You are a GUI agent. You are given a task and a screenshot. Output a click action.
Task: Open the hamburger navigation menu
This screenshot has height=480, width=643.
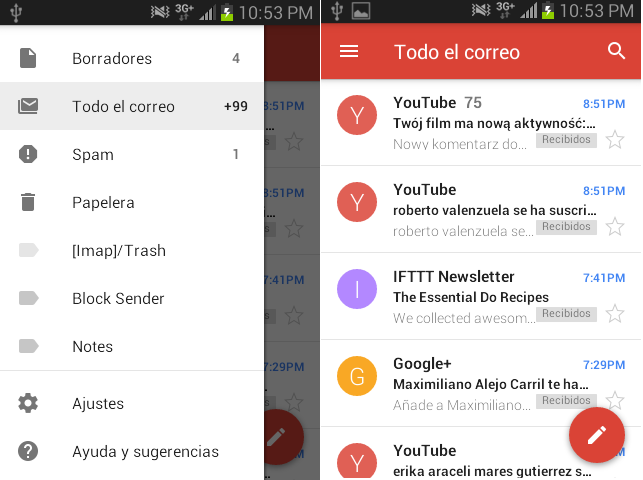(349, 52)
